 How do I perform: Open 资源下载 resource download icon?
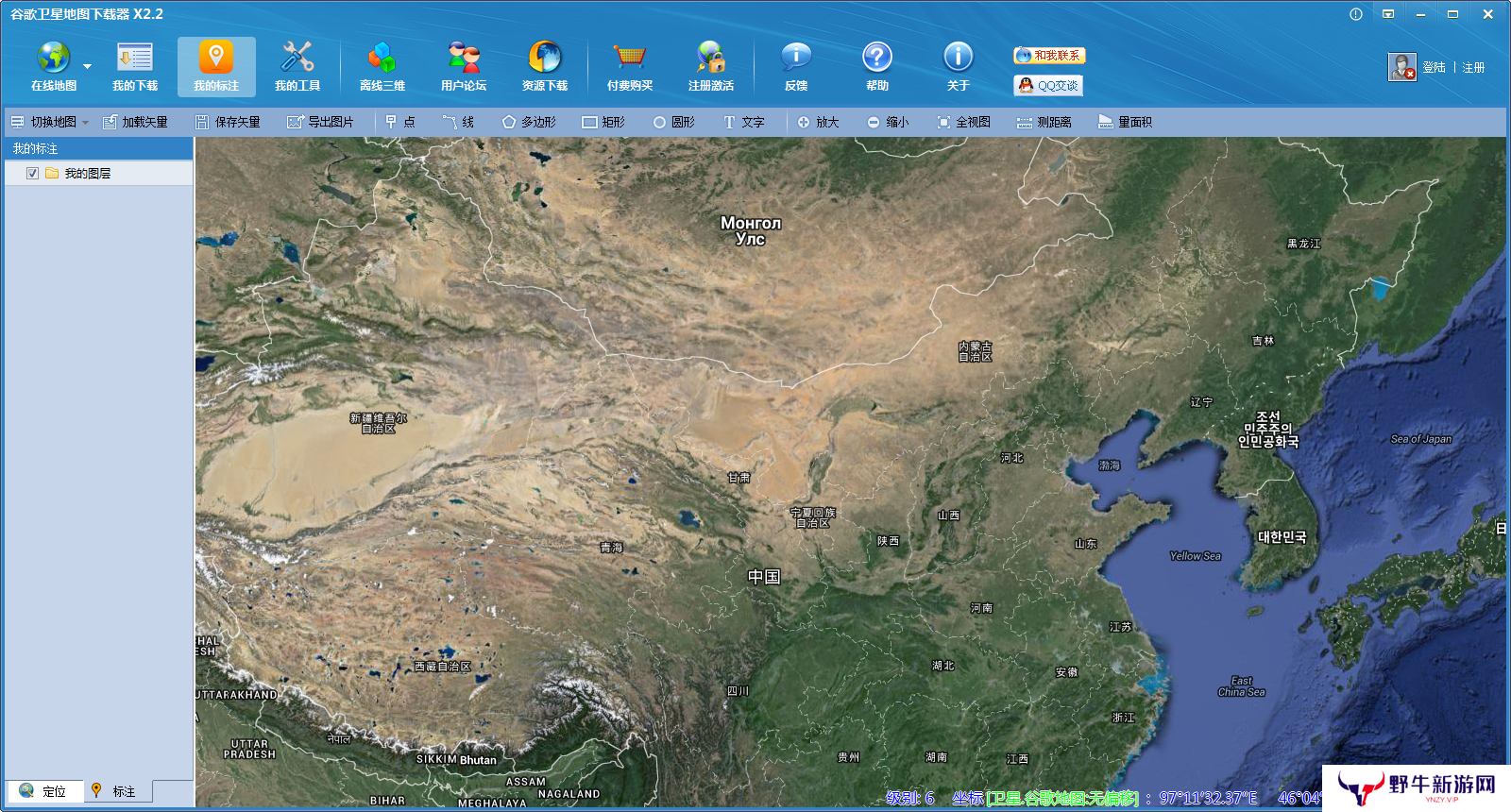click(545, 58)
